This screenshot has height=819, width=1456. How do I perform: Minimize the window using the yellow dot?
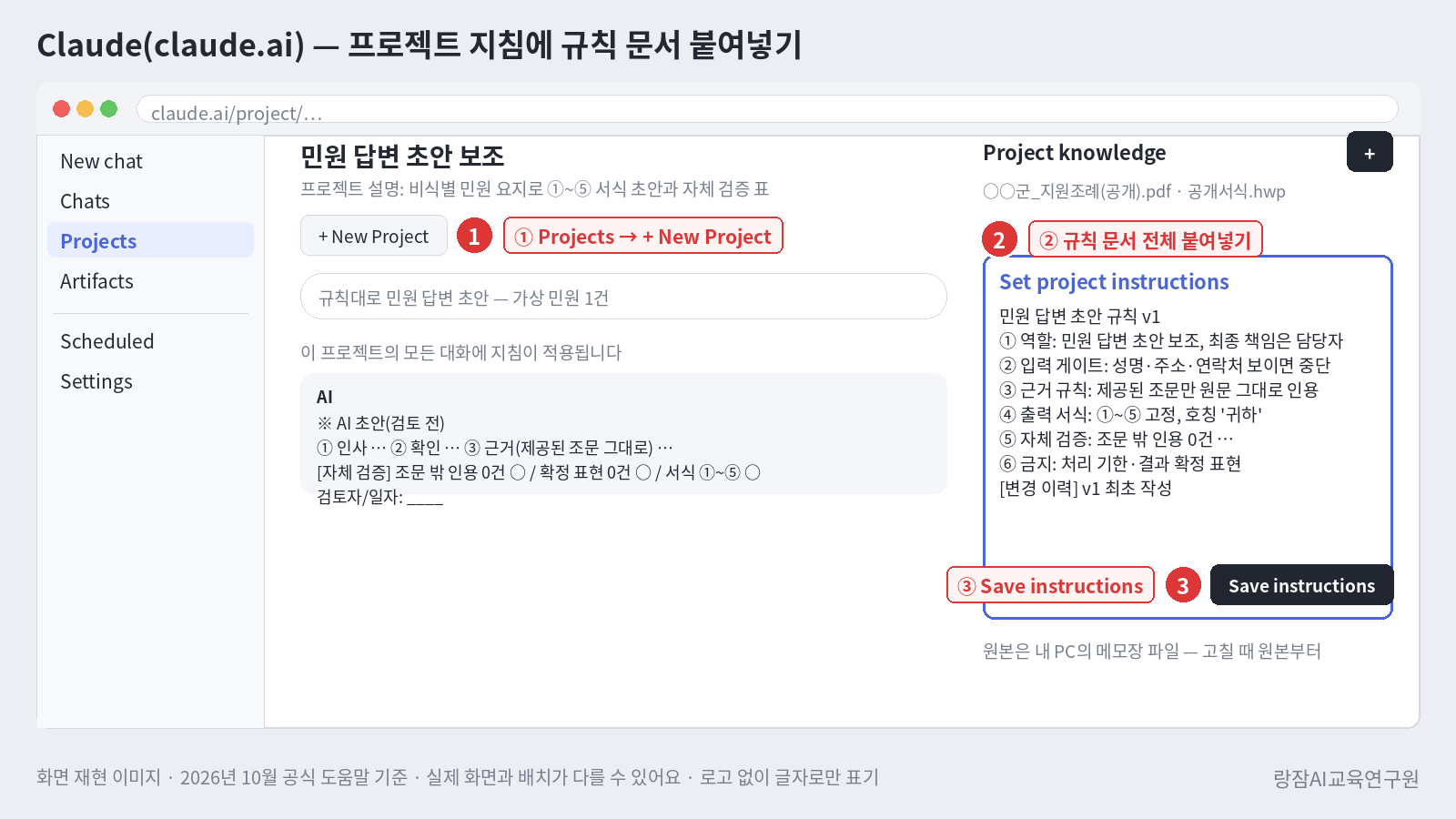(86, 109)
